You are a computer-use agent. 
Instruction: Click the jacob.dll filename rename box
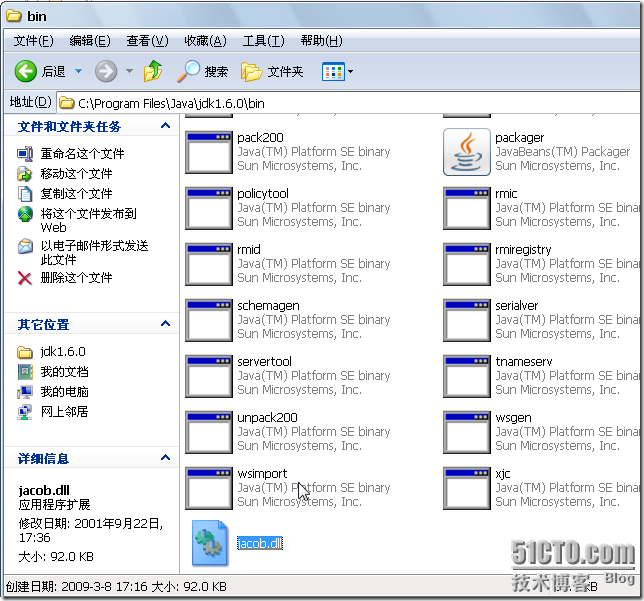coord(260,543)
